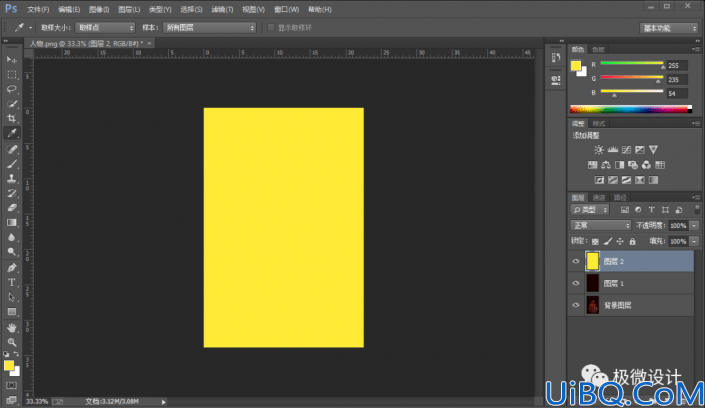Click the B value input field

[677, 94]
